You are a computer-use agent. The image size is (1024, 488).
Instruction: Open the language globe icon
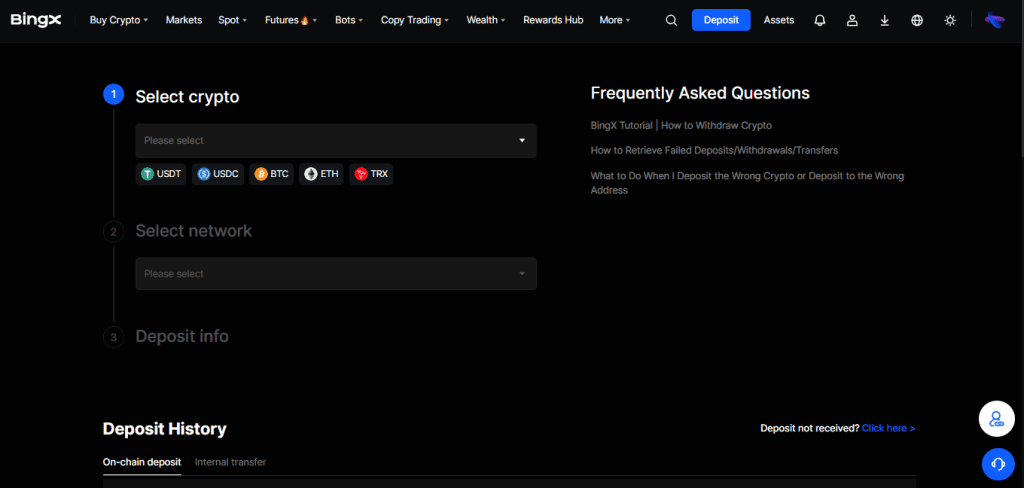click(917, 20)
